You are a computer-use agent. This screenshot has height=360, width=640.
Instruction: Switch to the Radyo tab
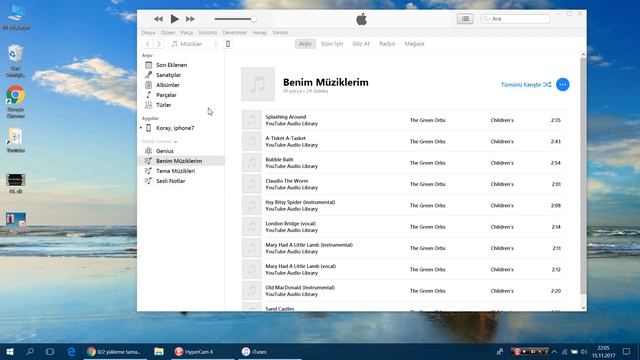click(387, 44)
